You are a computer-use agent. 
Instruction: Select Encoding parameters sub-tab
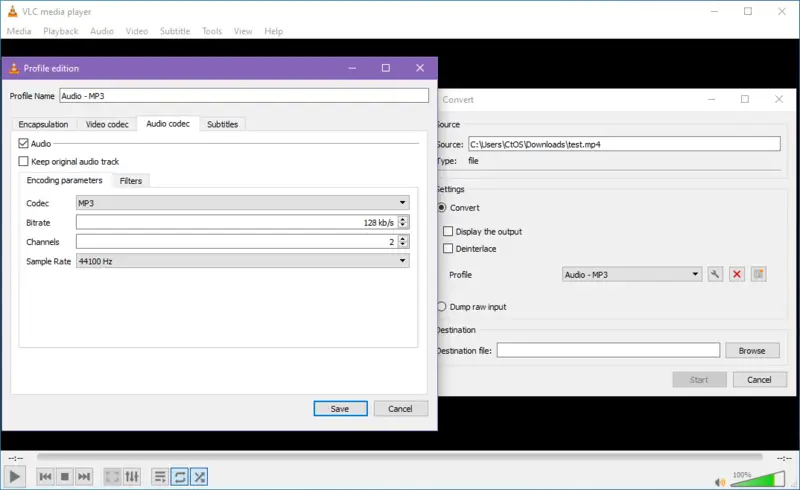click(65, 180)
